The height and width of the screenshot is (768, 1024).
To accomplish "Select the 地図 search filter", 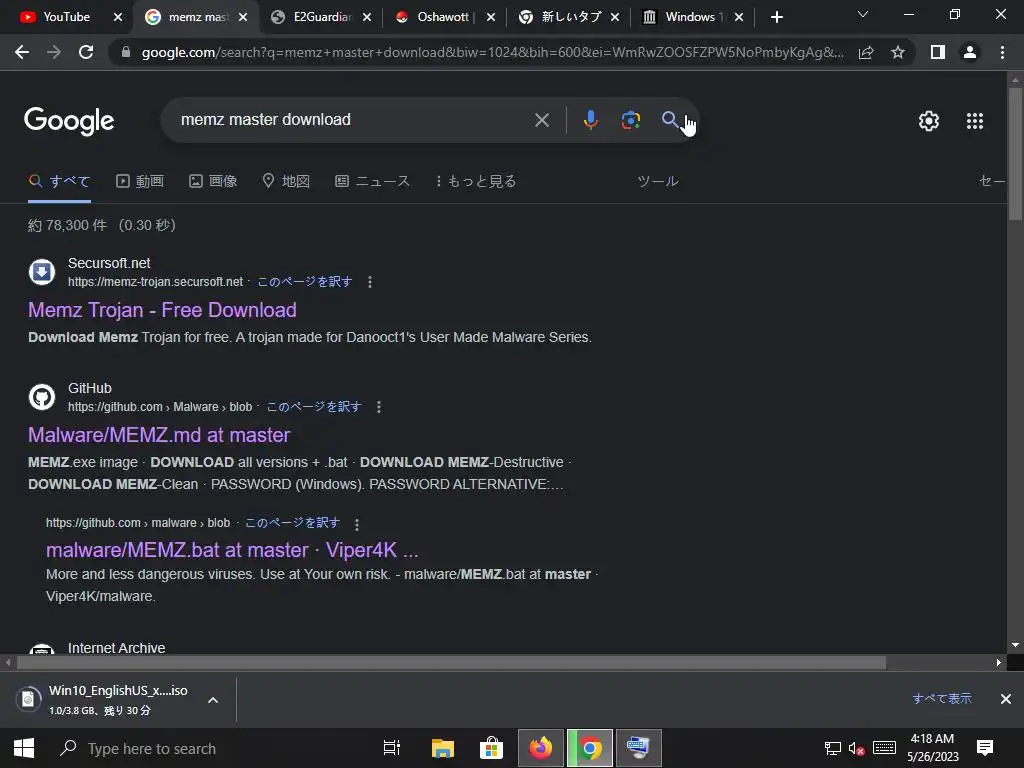I will (286, 181).
